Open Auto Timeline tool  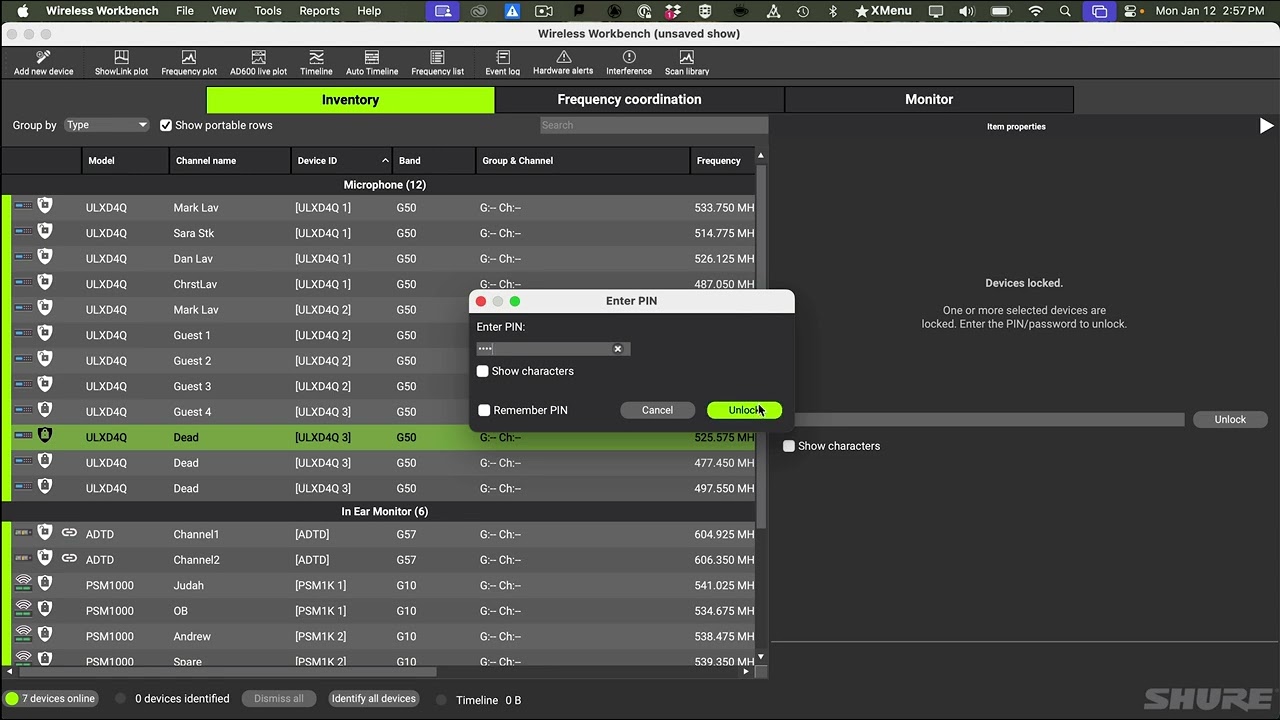tap(372, 63)
